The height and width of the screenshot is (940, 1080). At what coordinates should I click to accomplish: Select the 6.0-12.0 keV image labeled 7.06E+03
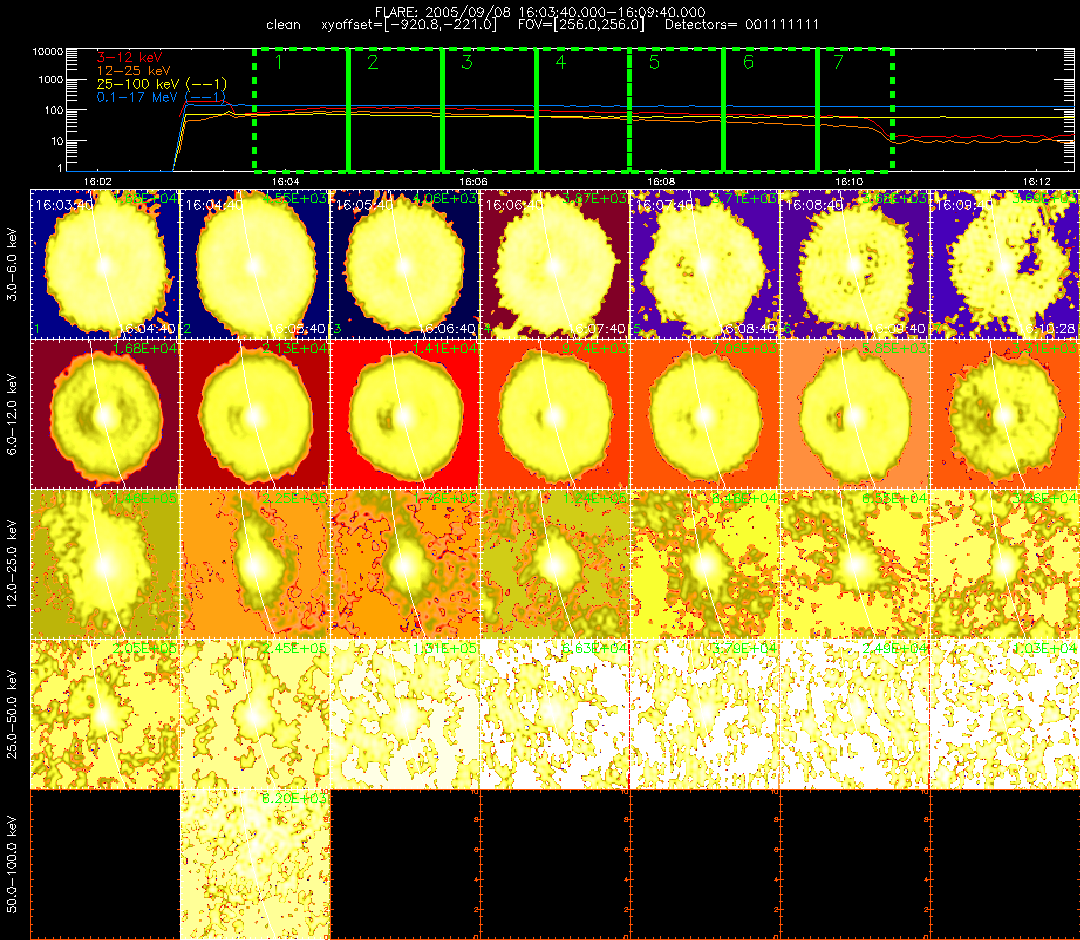coord(705,415)
